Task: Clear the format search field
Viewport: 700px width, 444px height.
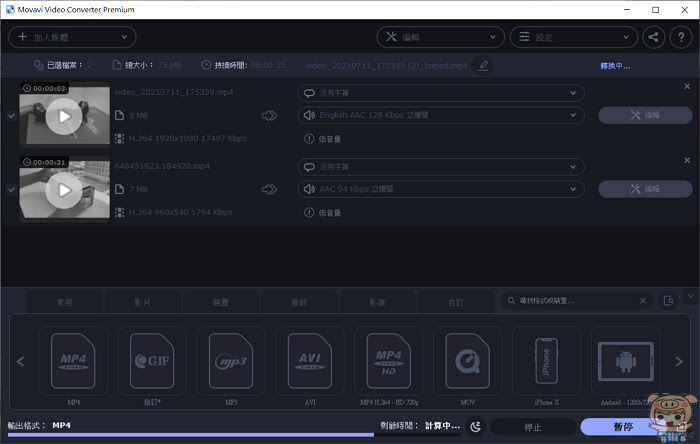Action: coord(643,301)
